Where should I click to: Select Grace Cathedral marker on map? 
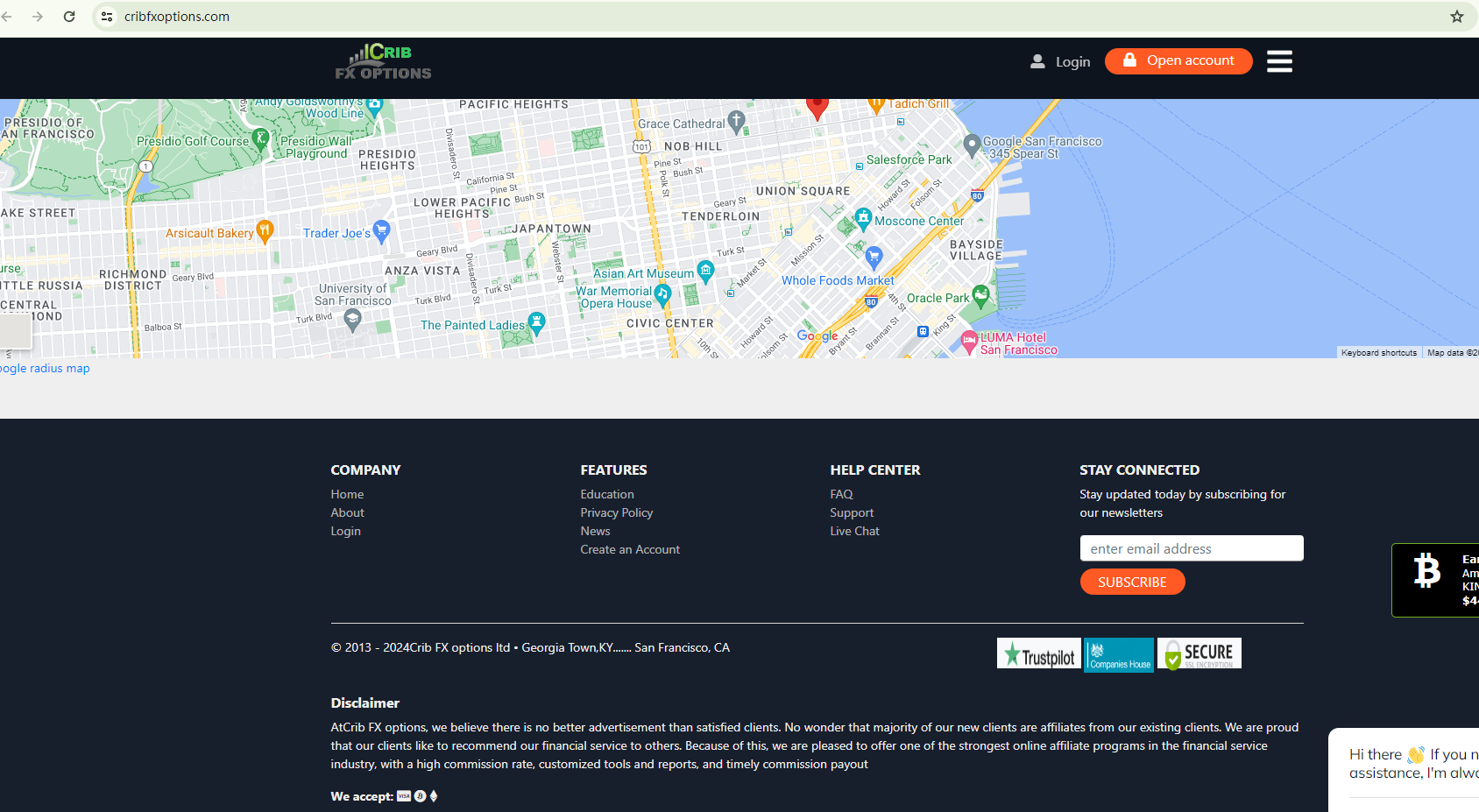click(737, 121)
